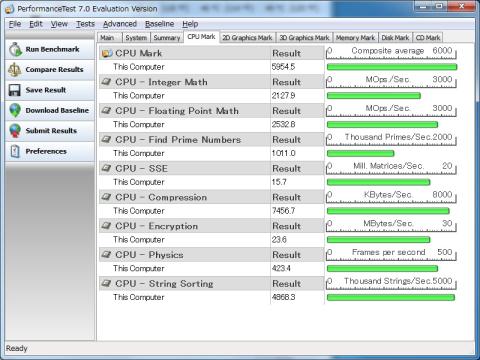Switch to the Memory Mark tab

(355, 38)
